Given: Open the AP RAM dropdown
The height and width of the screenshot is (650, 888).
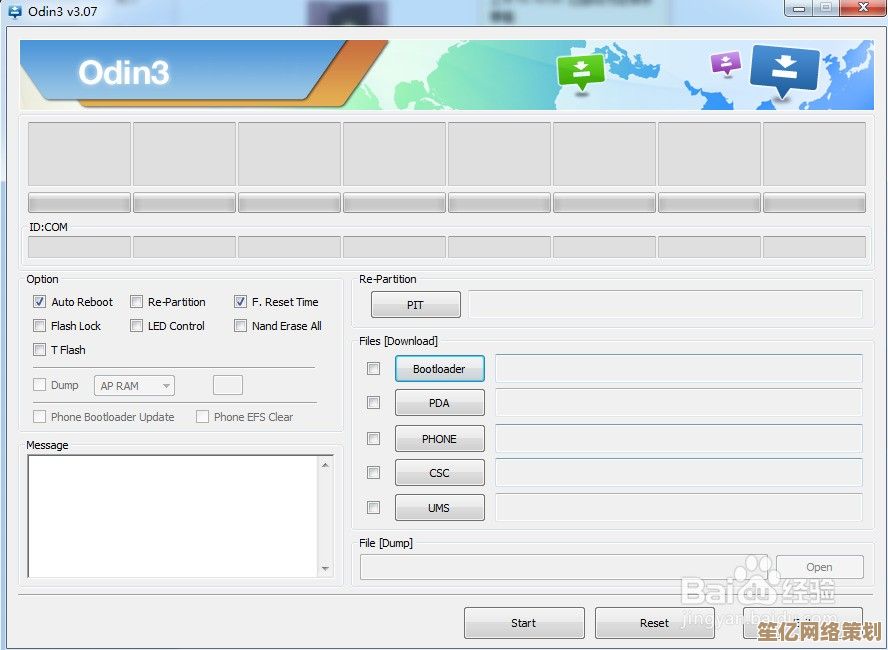Looking at the screenshot, I should coord(134,386).
